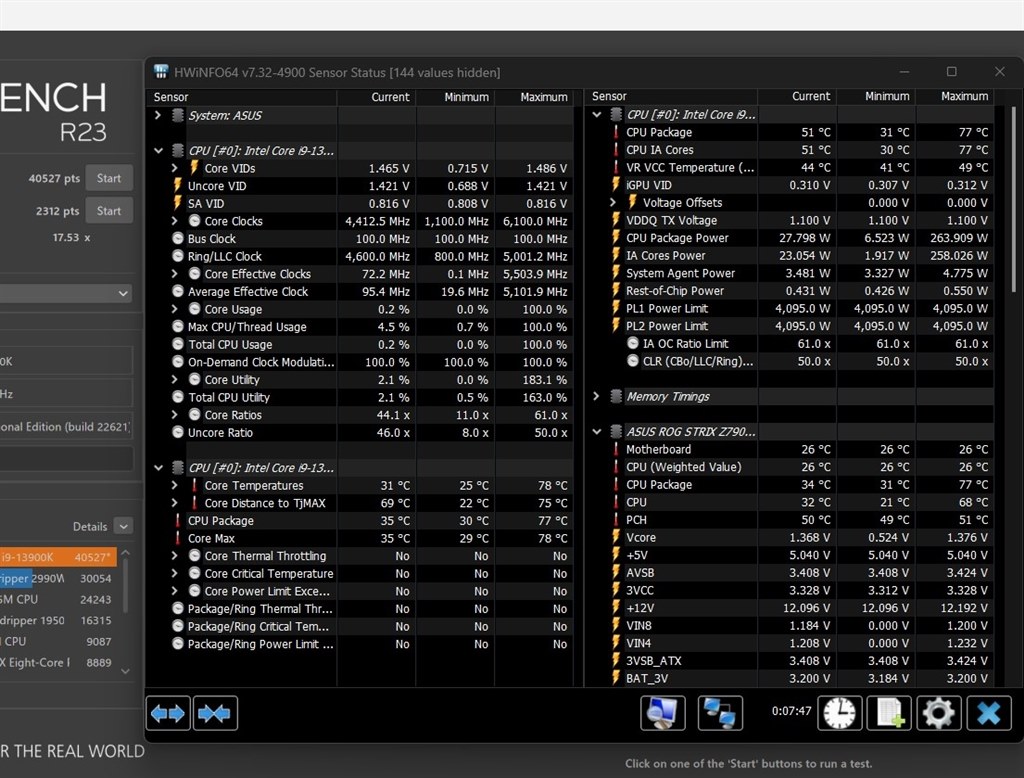Click the lightning icon beside Vcore

tap(616, 538)
